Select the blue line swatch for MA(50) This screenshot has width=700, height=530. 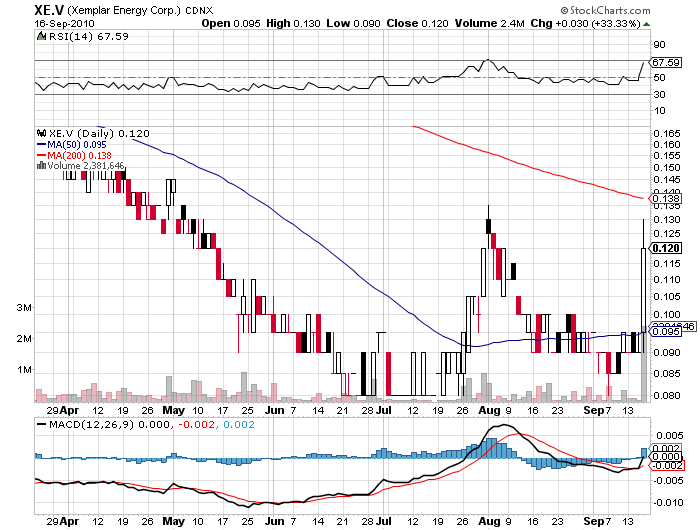(x=42, y=144)
